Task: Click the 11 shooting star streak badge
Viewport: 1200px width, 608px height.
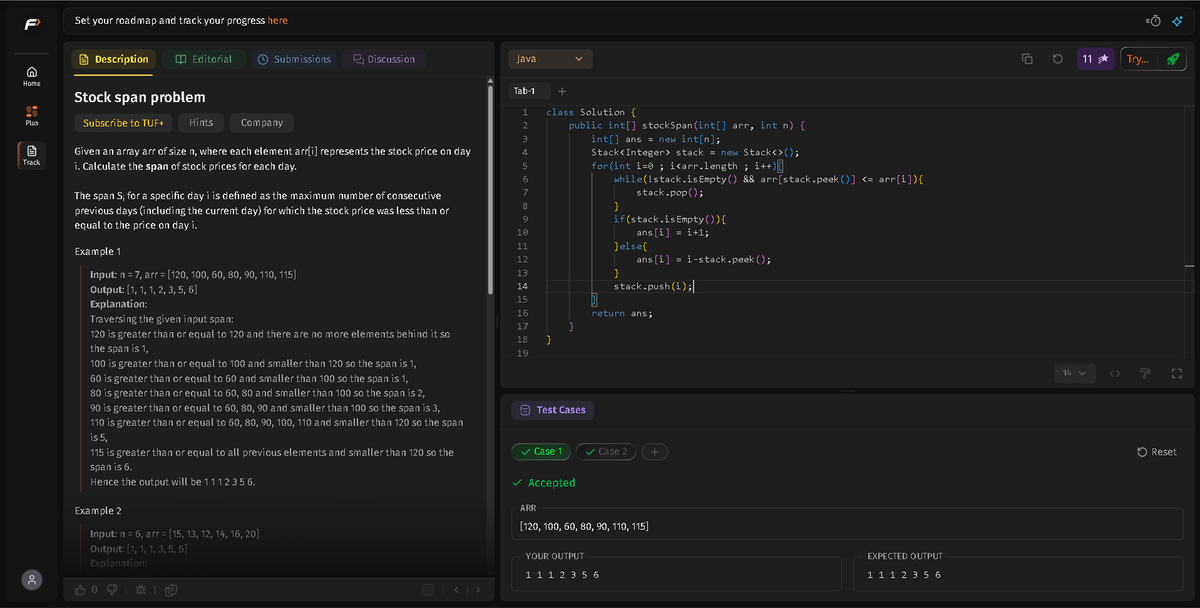Action: tap(1095, 59)
